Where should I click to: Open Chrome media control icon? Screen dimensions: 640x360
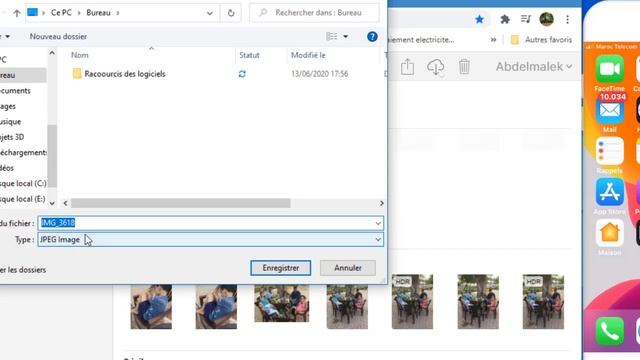526,19
